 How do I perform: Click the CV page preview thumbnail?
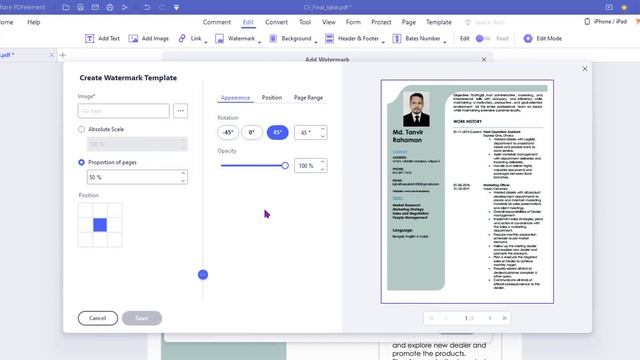point(467,191)
